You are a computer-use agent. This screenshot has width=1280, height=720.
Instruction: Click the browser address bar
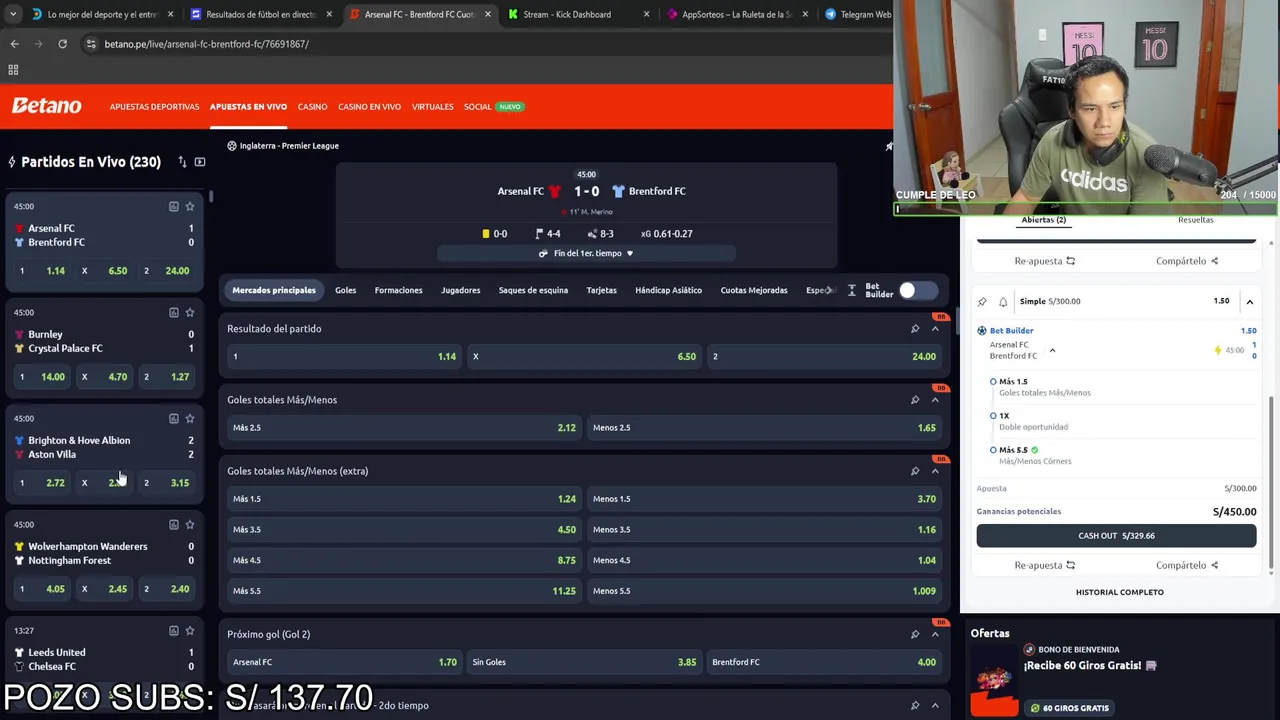[x=480, y=44]
